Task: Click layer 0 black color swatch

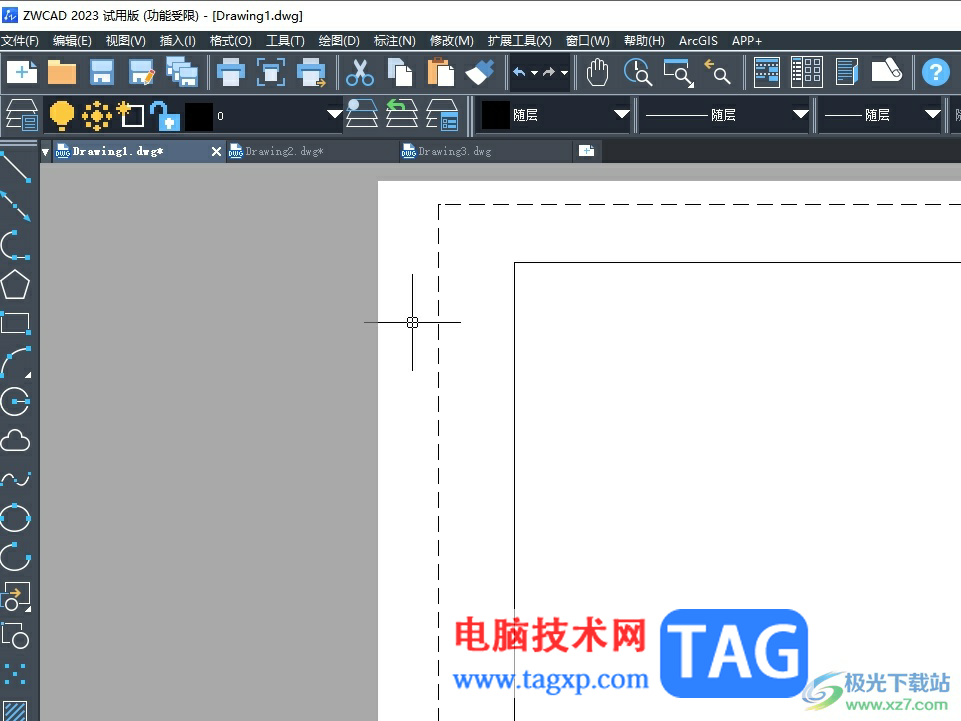Action: 199,116
